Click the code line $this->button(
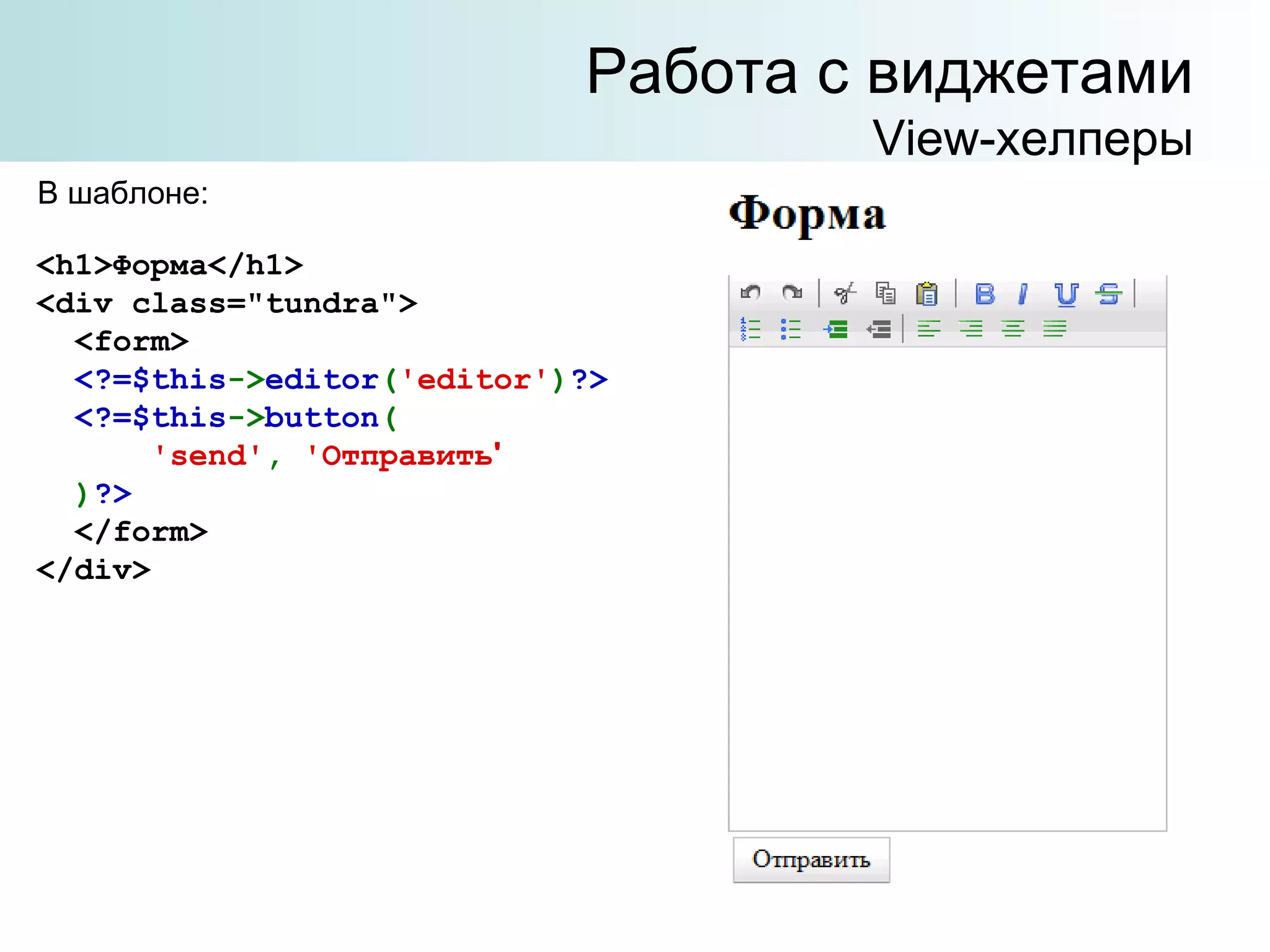Screen dimensions: 1270x952 coord(236,417)
